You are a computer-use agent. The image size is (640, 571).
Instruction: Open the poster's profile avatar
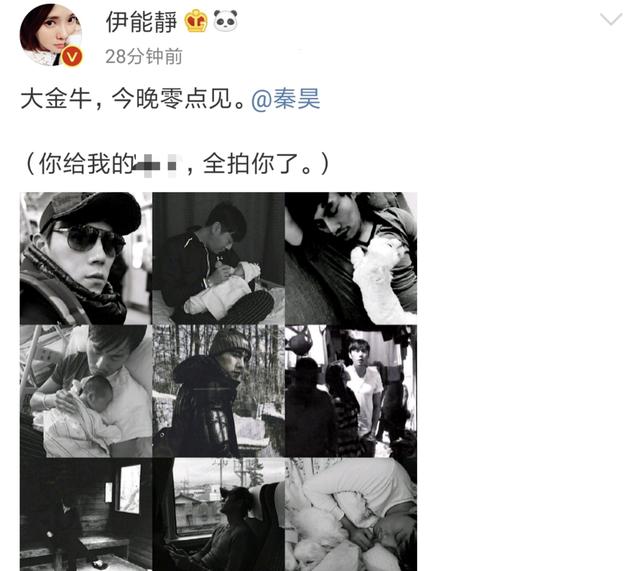(x=51, y=35)
